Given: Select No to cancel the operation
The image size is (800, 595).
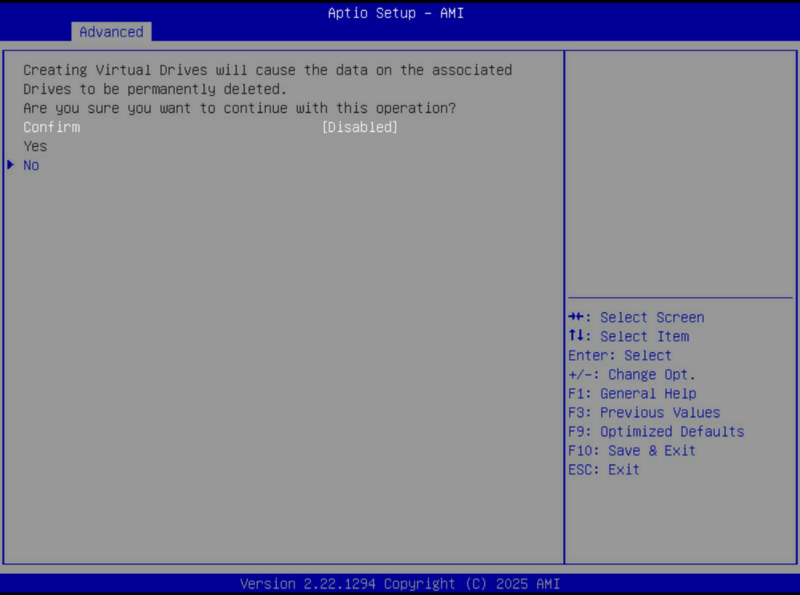Looking at the screenshot, I should pyautogui.click(x=31, y=165).
